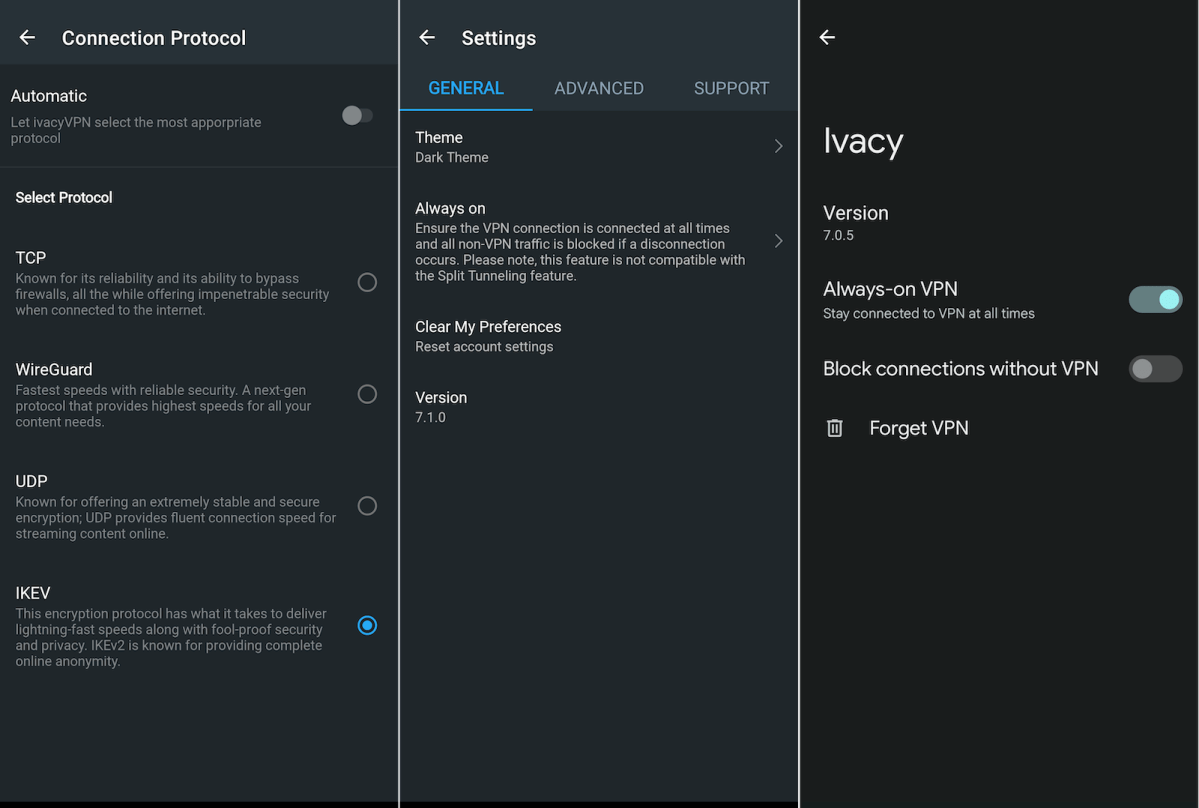Go back from the Settings screen

click(427, 37)
